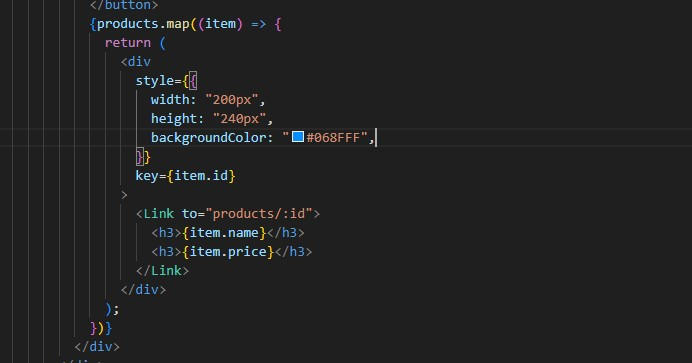Click the item.name expression in h3

[224, 233]
